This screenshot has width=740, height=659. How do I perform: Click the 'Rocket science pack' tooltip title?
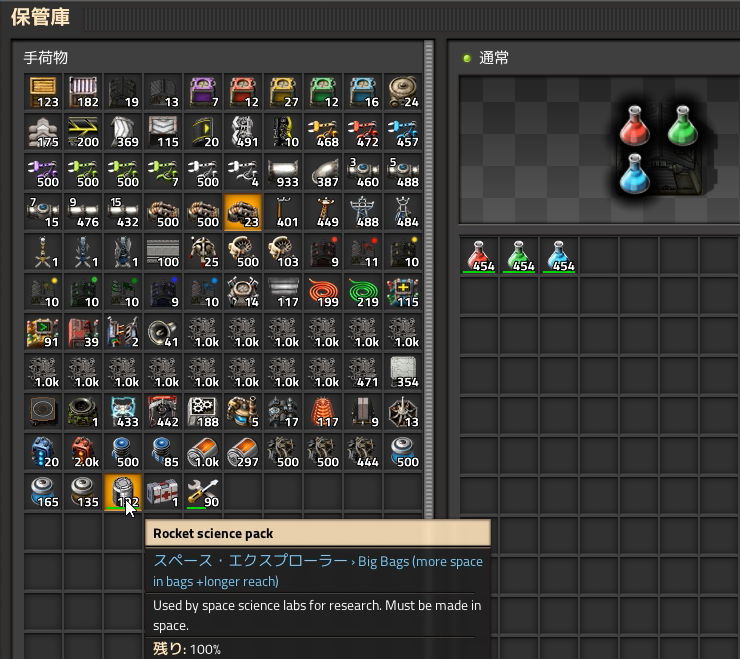point(213,533)
